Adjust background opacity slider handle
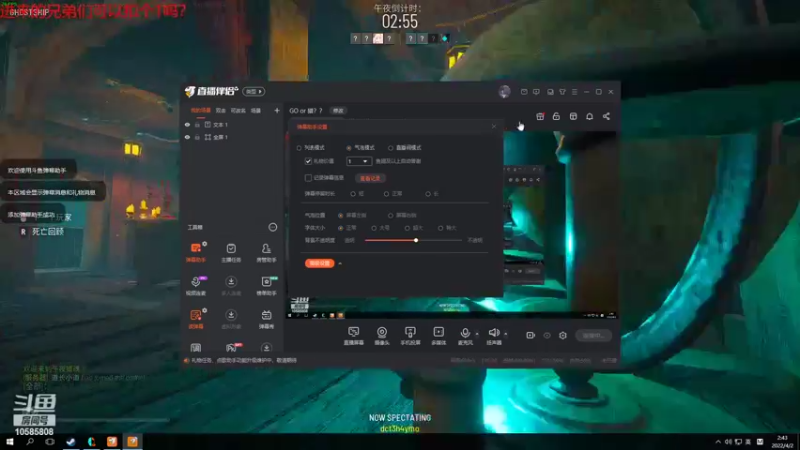The width and height of the screenshot is (800, 450). pos(416,240)
